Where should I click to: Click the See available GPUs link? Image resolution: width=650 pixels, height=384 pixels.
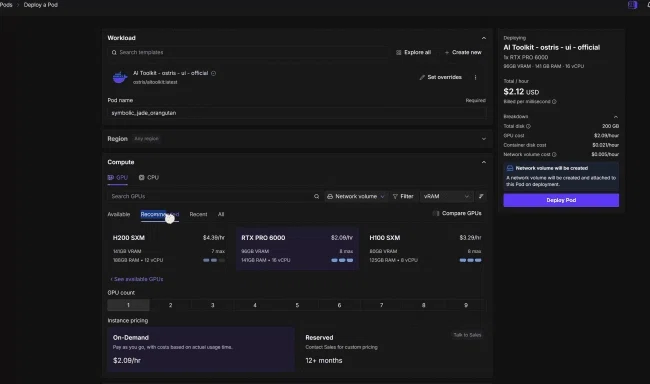point(137,279)
